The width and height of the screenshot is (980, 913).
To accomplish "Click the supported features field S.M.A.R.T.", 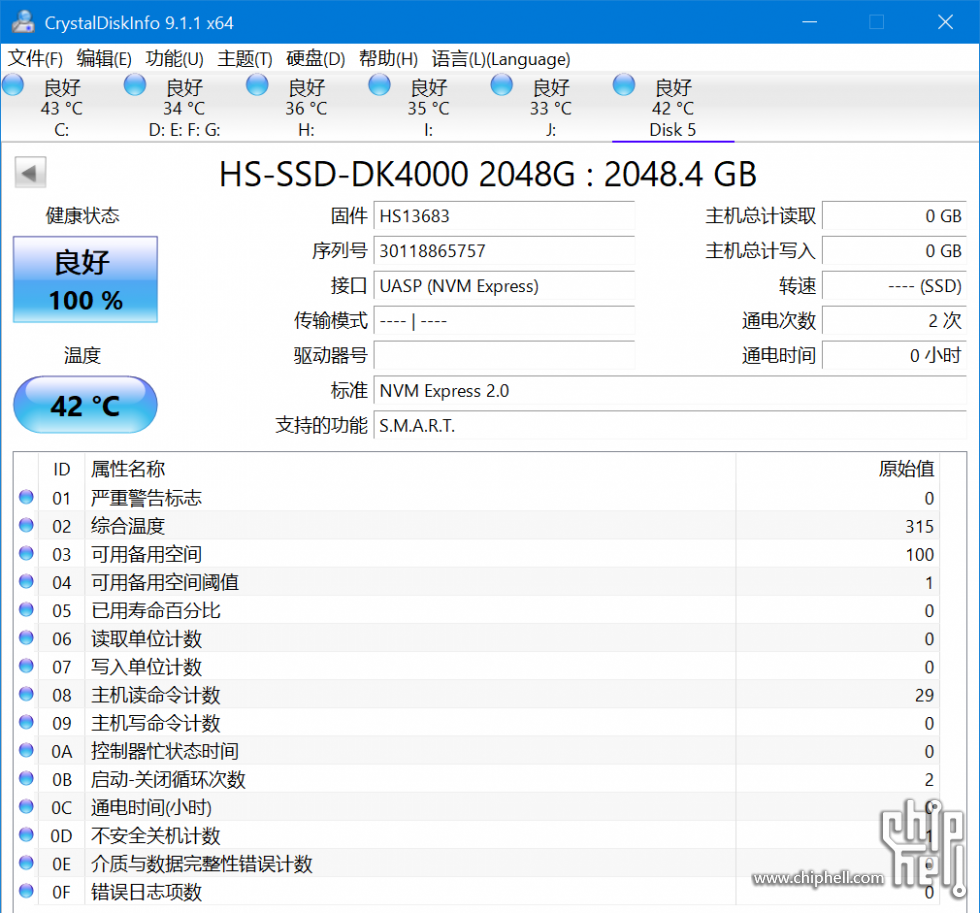I will click(670, 426).
